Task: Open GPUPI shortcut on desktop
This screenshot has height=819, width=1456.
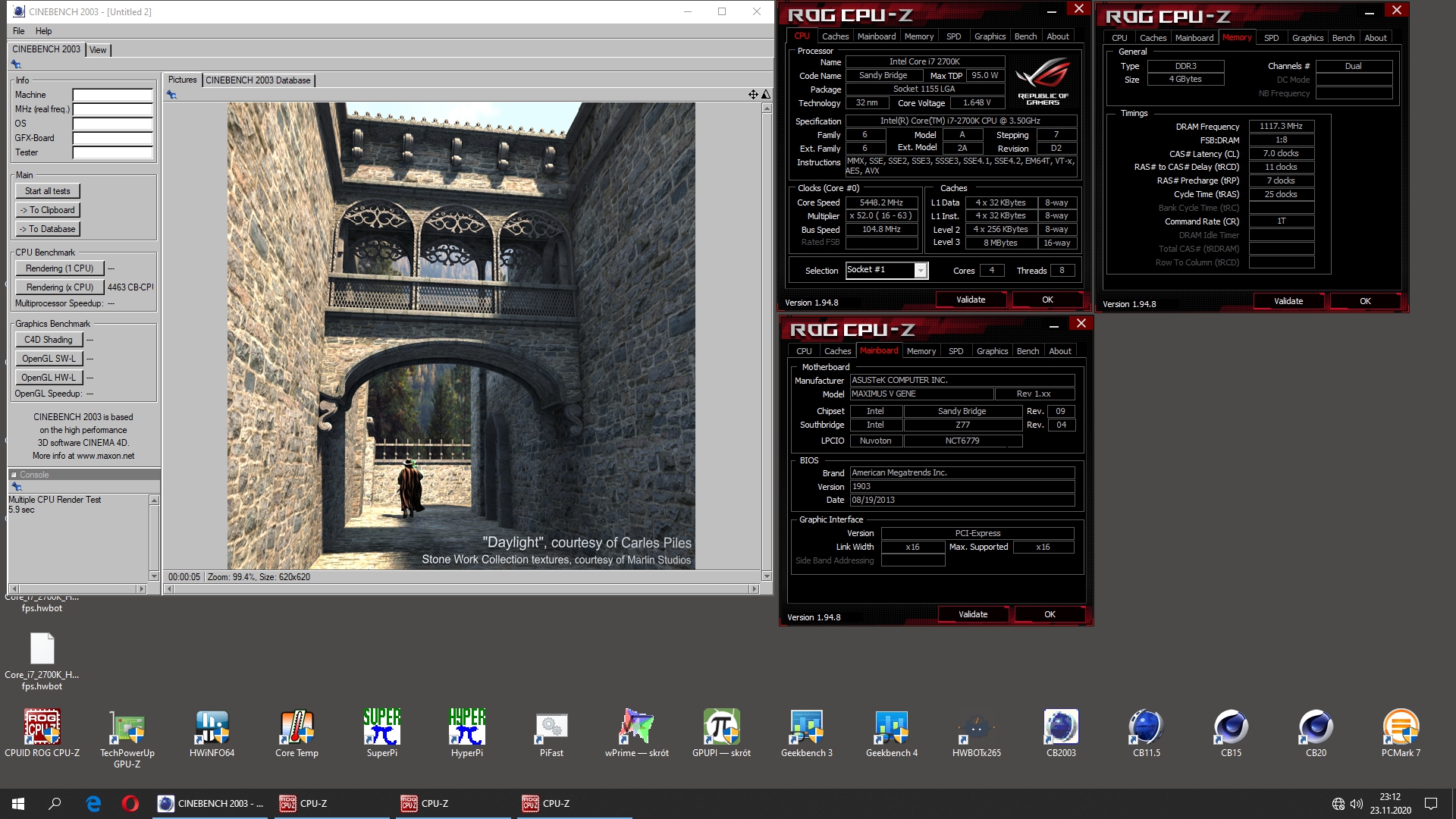Action: [x=722, y=733]
